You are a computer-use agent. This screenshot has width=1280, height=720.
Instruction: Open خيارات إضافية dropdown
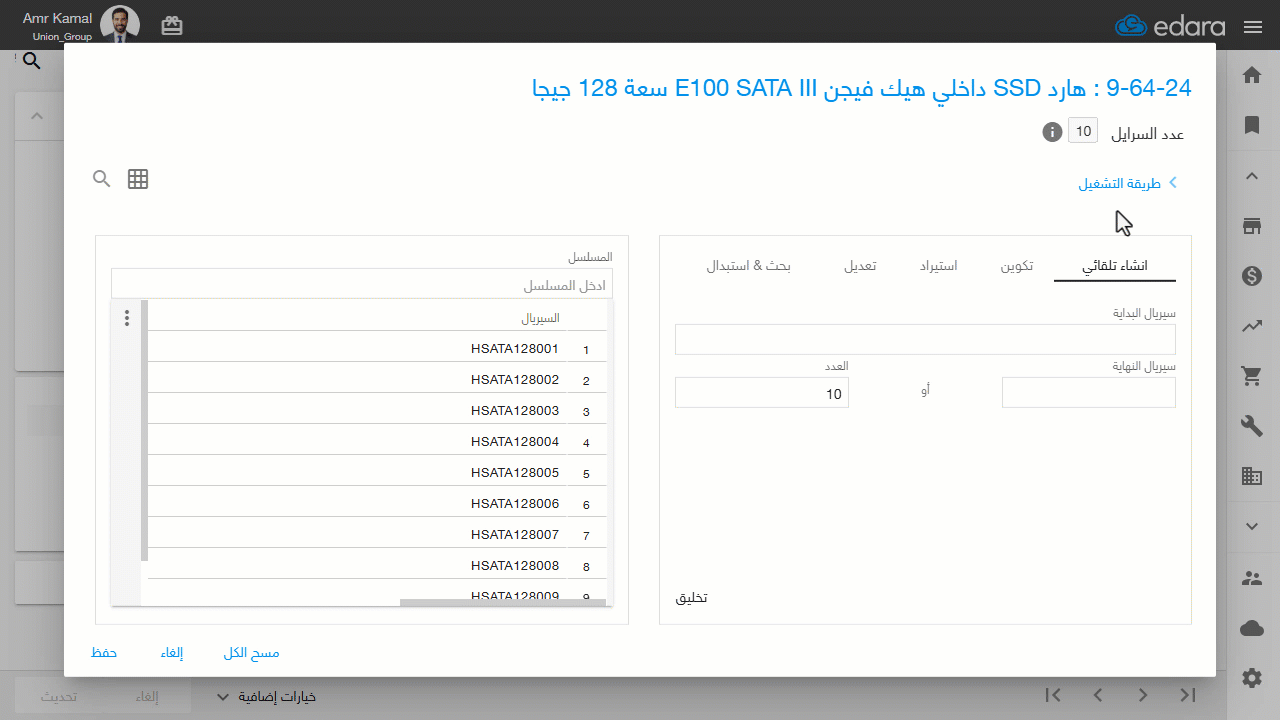[266, 696]
